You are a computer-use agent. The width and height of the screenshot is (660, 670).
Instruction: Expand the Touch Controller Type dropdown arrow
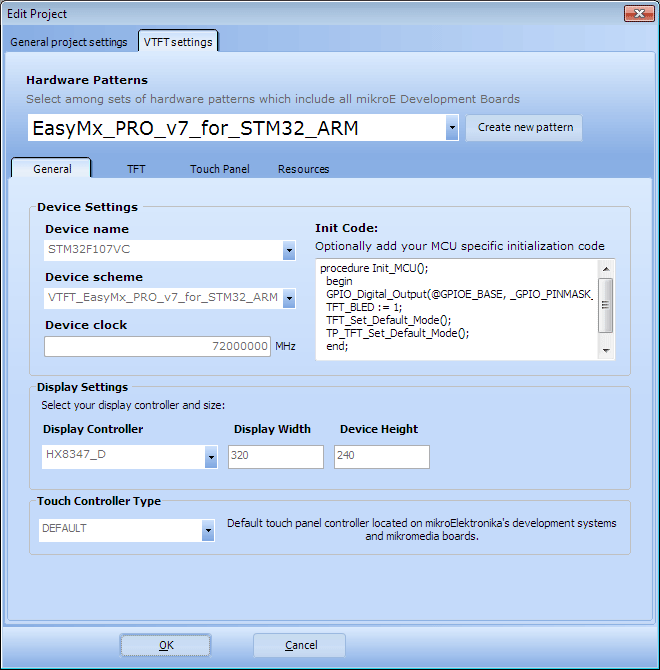[x=208, y=530]
